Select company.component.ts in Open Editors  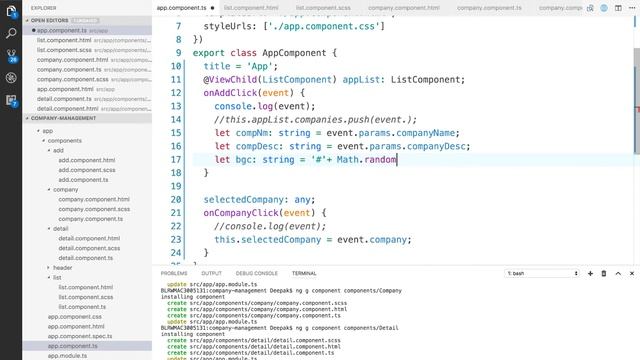[x=87, y=70]
